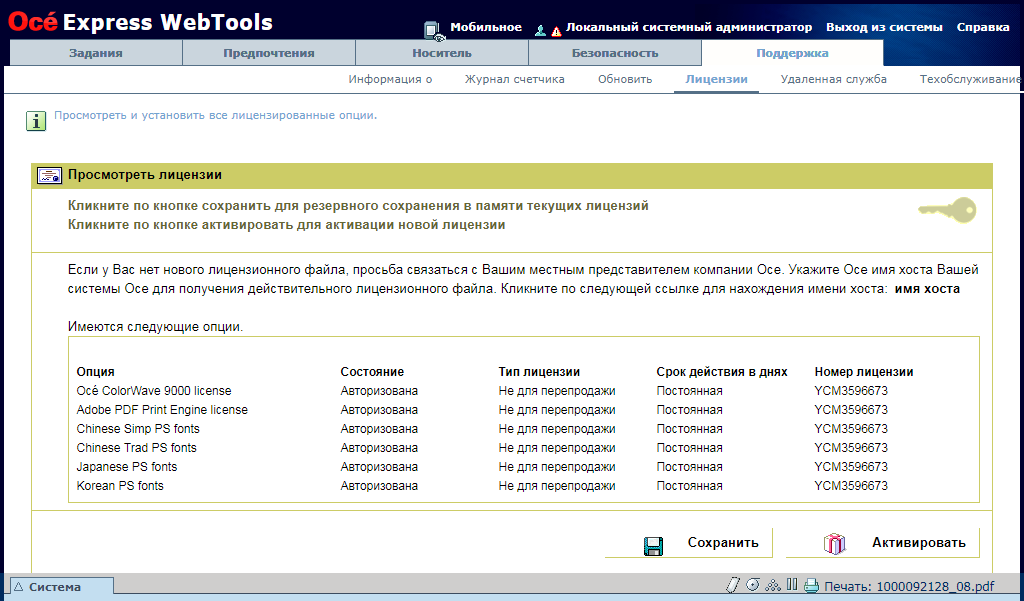
Task: Click the Océ Express WebTools logo
Action: (140, 22)
